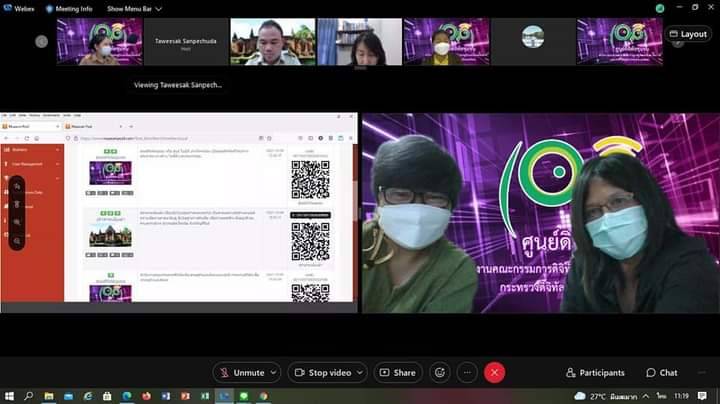Click the Viewing Taweesak Sanpech... label
The image size is (720, 404).
[x=178, y=85]
